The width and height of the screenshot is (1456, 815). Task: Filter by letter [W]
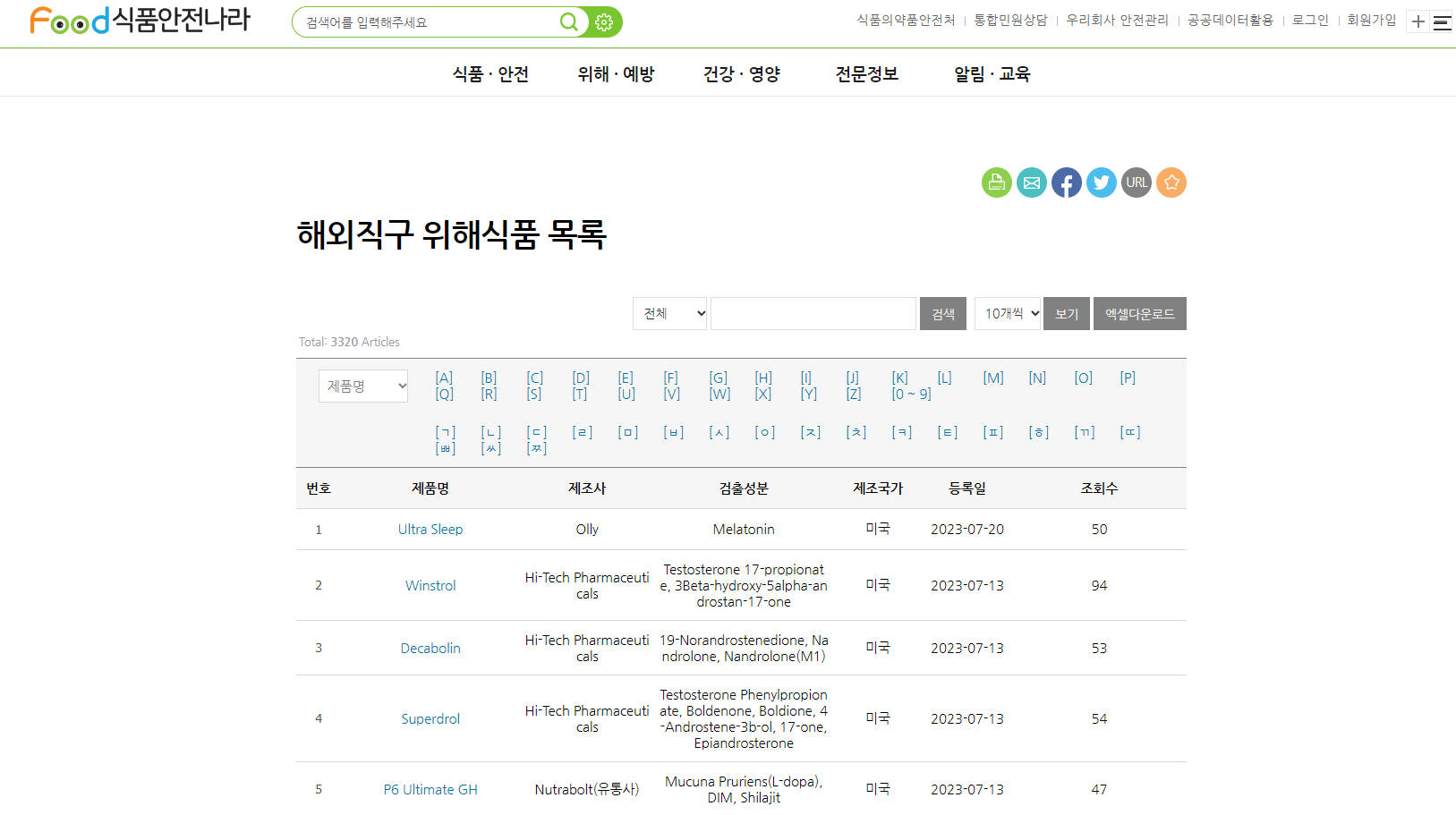(719, 394)
